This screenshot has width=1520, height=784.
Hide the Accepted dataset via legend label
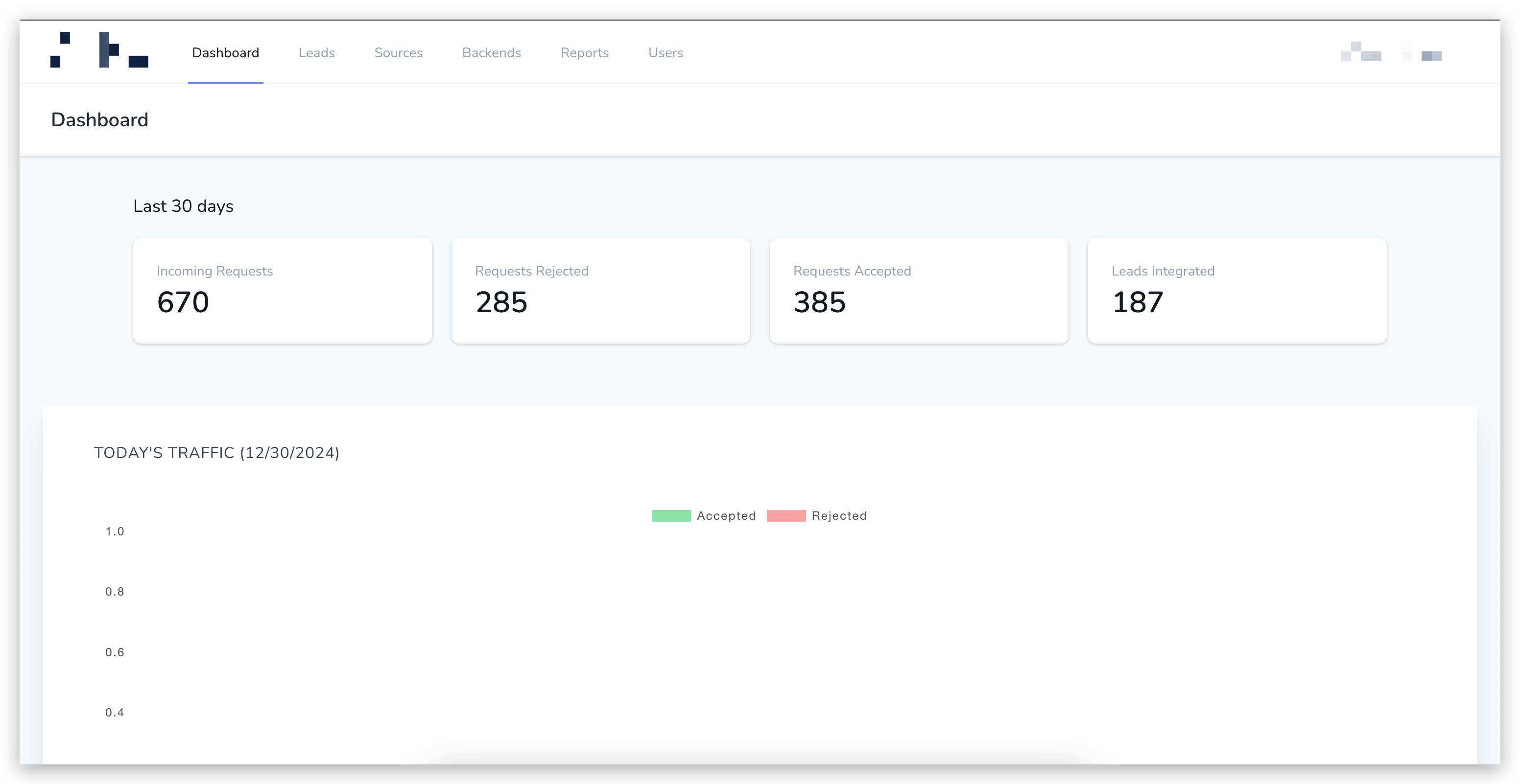(x=726, y=516)
